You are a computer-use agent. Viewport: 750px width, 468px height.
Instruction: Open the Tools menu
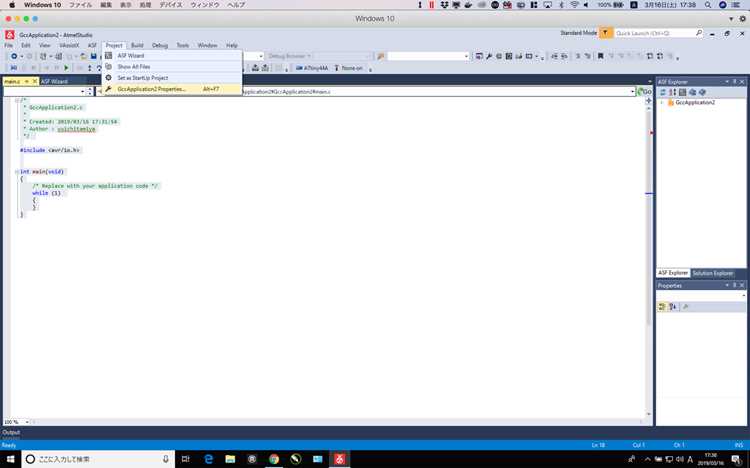pos(183,45)
